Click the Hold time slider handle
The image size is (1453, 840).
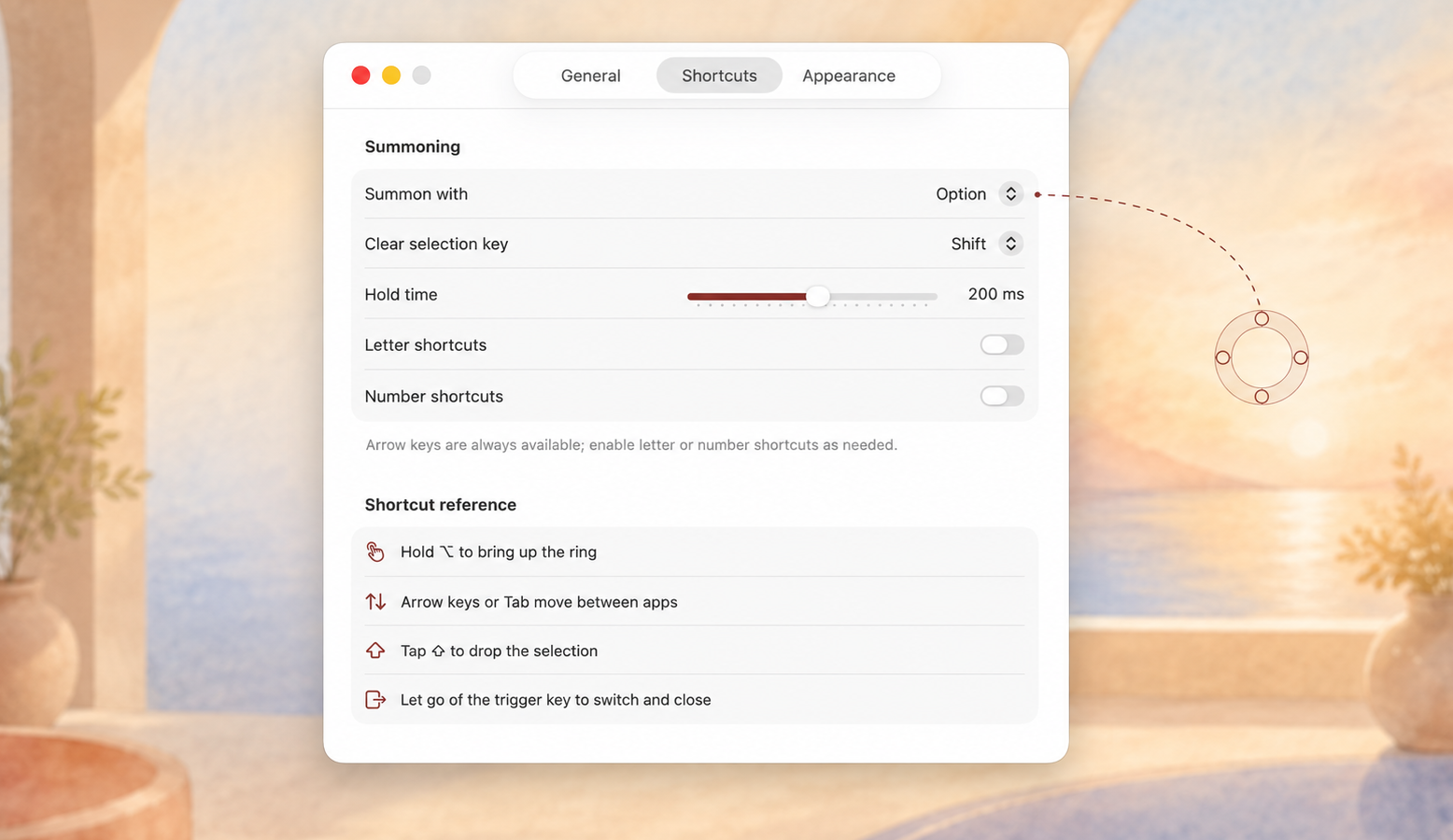pos(818,296)
